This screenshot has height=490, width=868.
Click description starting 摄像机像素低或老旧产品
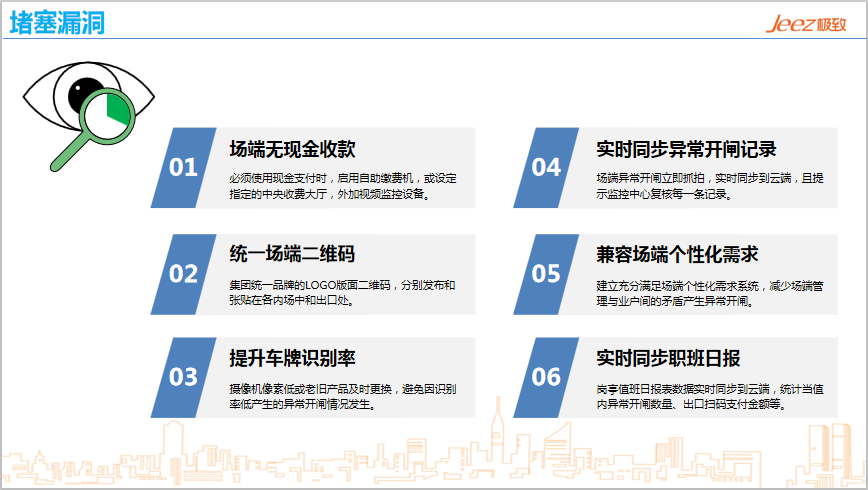tap(343, 396)
